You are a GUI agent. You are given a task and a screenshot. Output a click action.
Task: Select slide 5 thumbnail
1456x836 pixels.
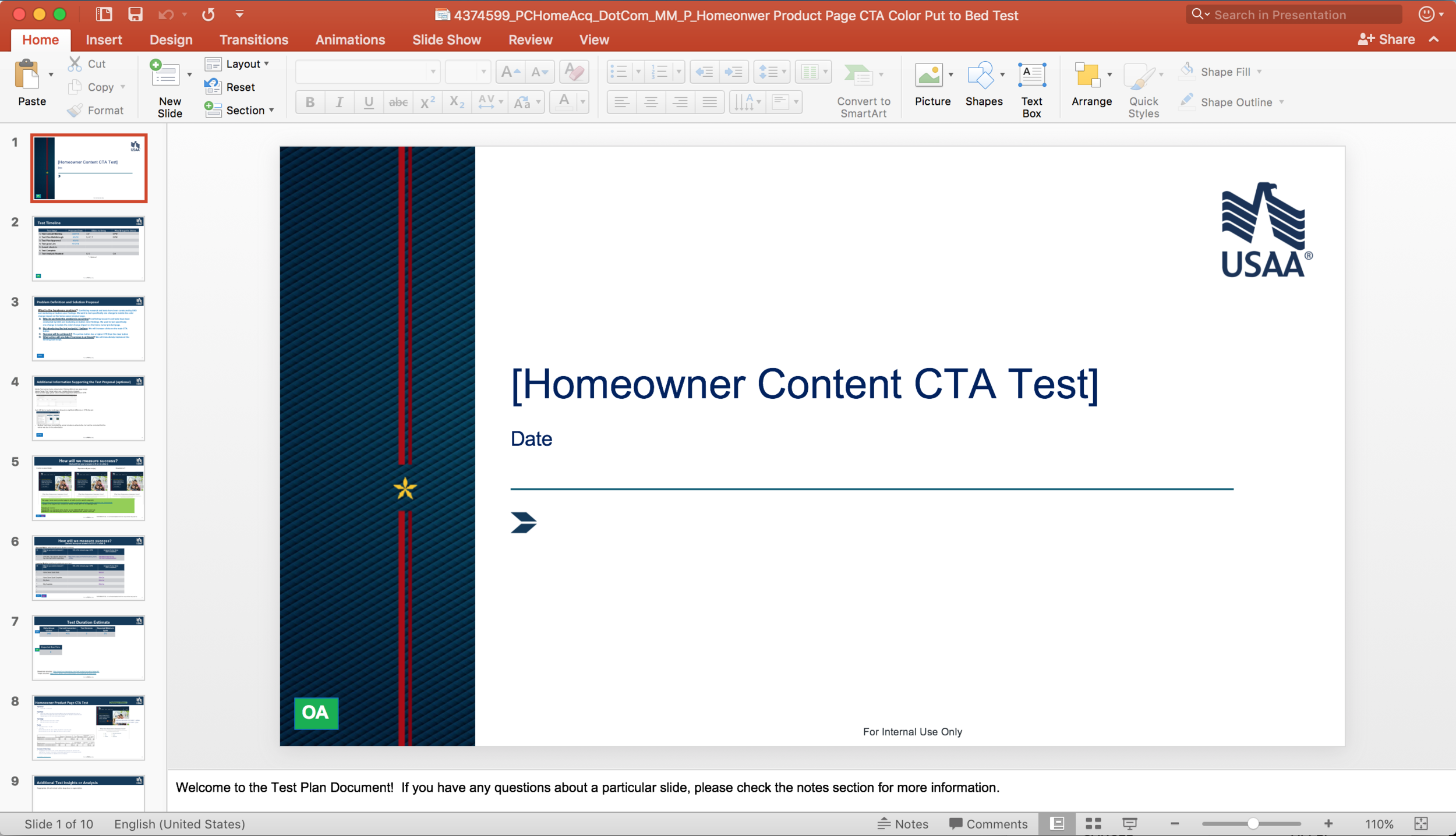[x=89, y=488]
